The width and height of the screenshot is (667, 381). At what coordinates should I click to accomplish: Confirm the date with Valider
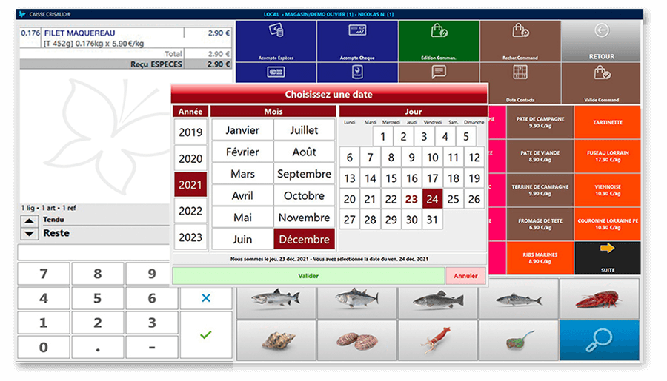tap(308, 276)
